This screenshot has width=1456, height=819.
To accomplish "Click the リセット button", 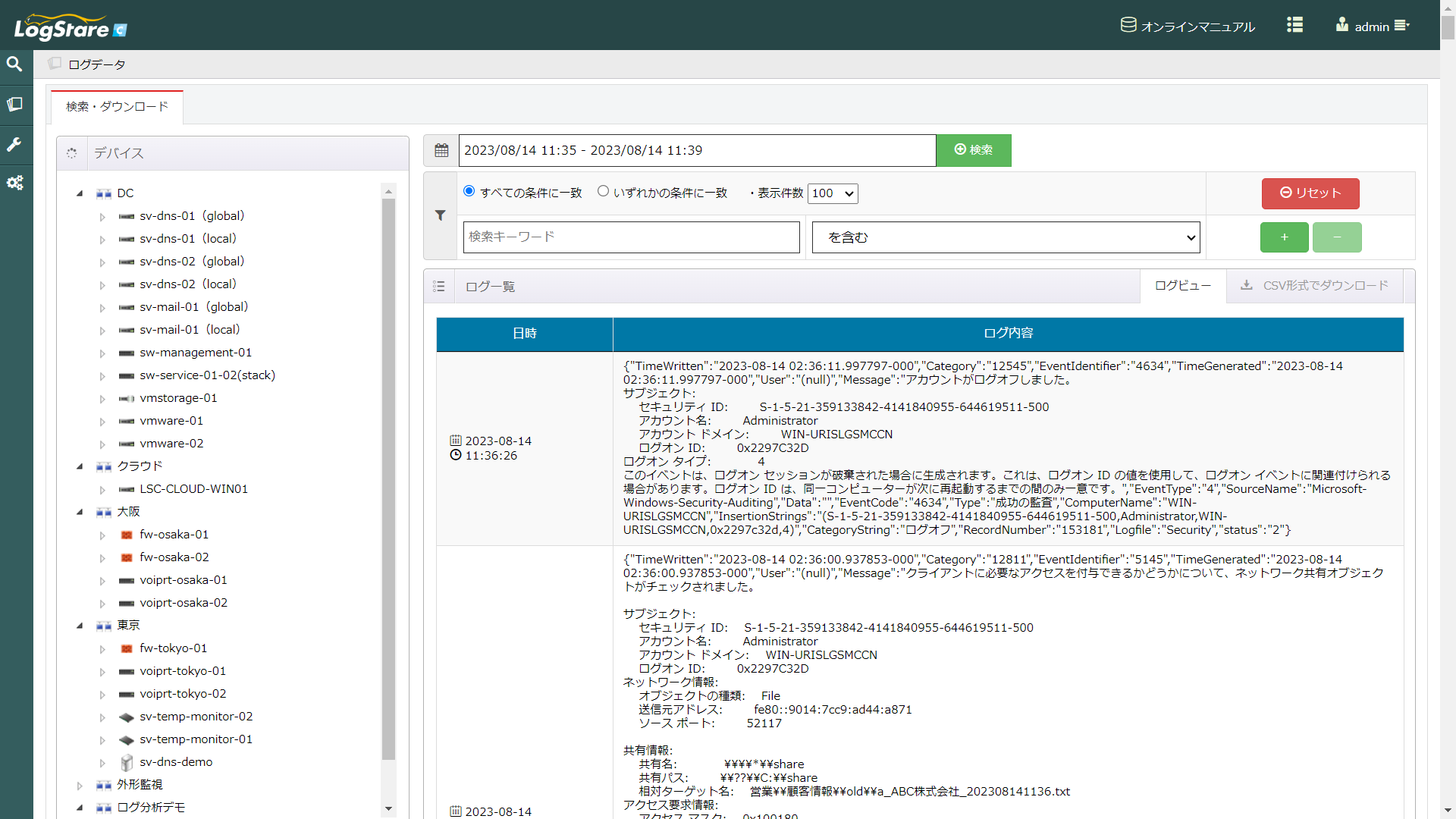I will 1310,193.
